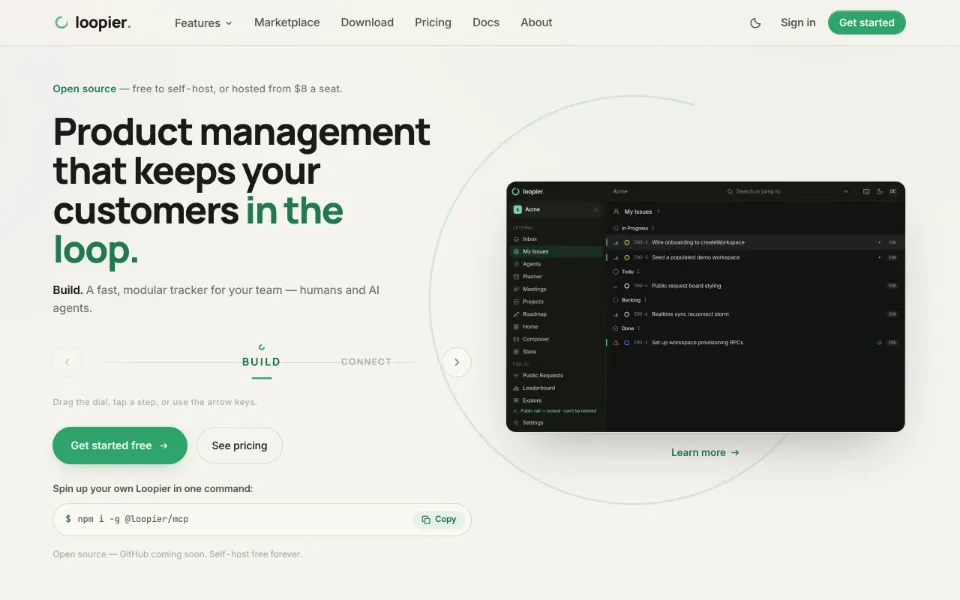Click the Get started free button
Image resolution: width=960 pixels, height=600 pixels.
(120, 445)
